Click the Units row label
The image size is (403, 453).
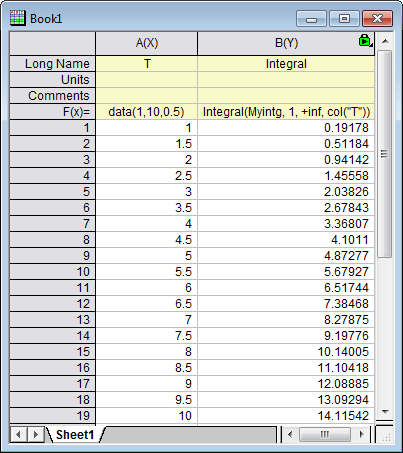tap(53, 80)
